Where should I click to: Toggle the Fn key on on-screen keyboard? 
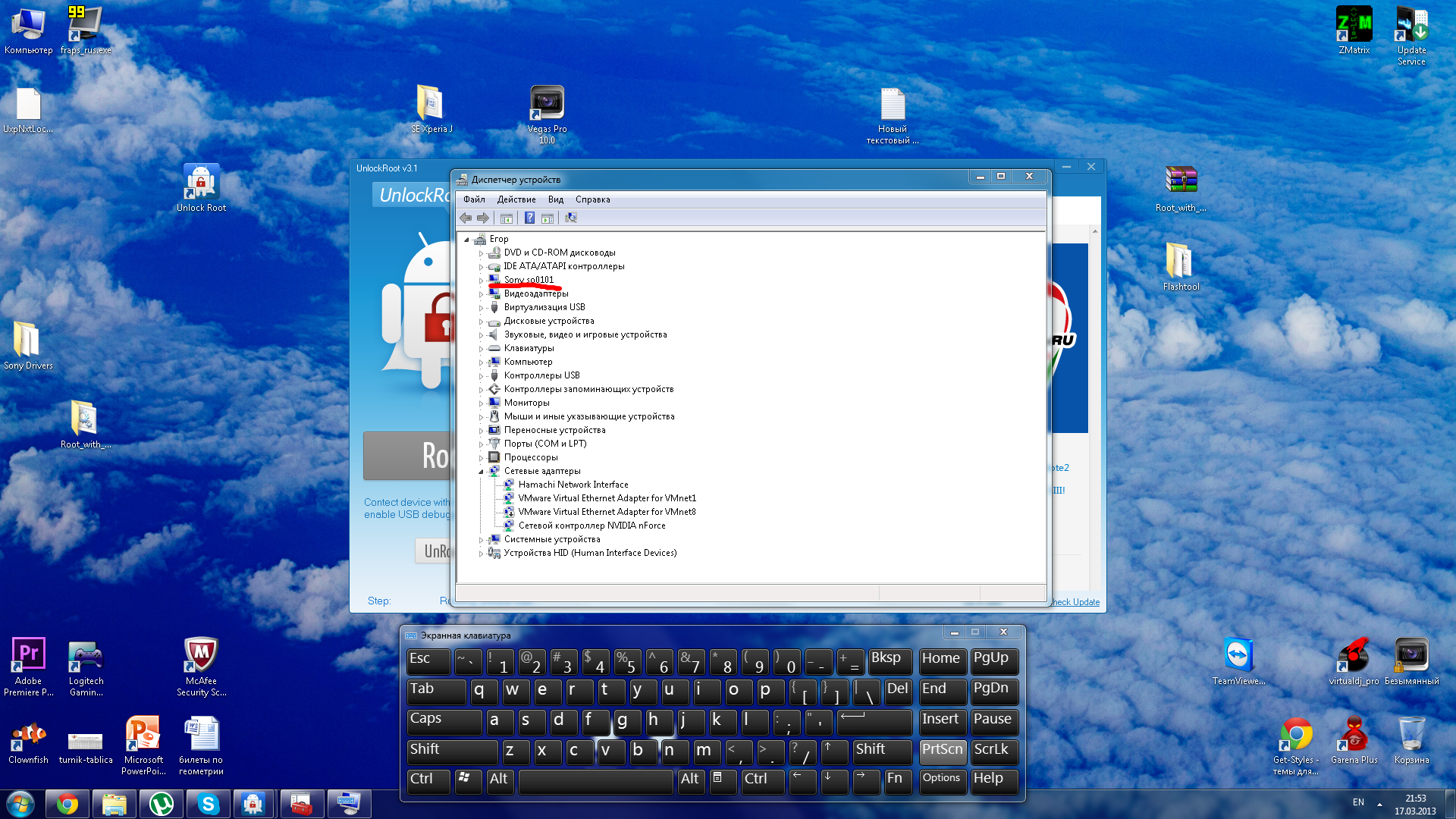tap(898, 781)
